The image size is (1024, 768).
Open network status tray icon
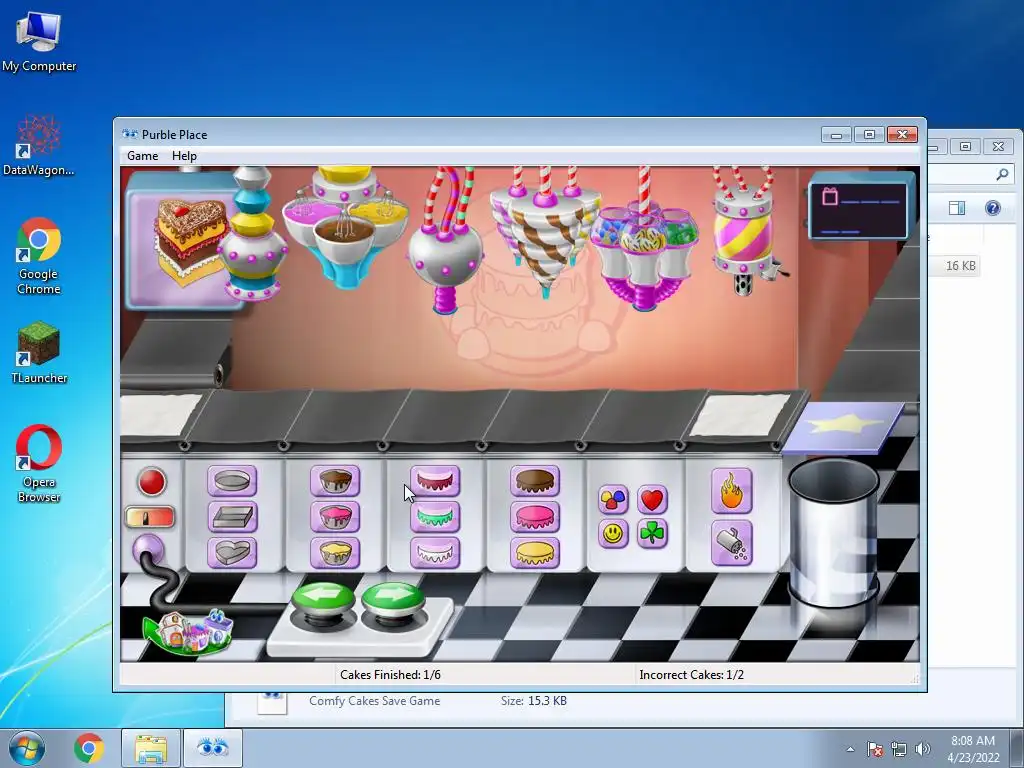point(899,749)
